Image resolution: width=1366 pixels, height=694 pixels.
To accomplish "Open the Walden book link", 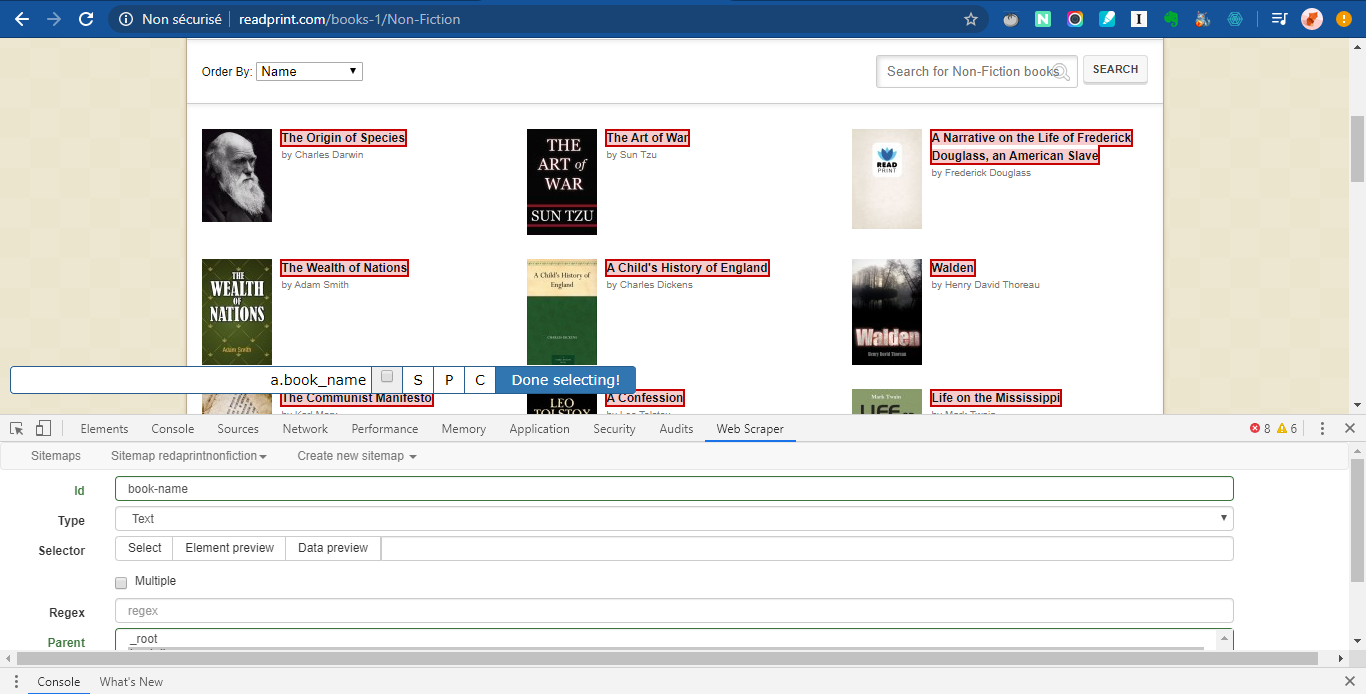I will (x=952, y=268).
